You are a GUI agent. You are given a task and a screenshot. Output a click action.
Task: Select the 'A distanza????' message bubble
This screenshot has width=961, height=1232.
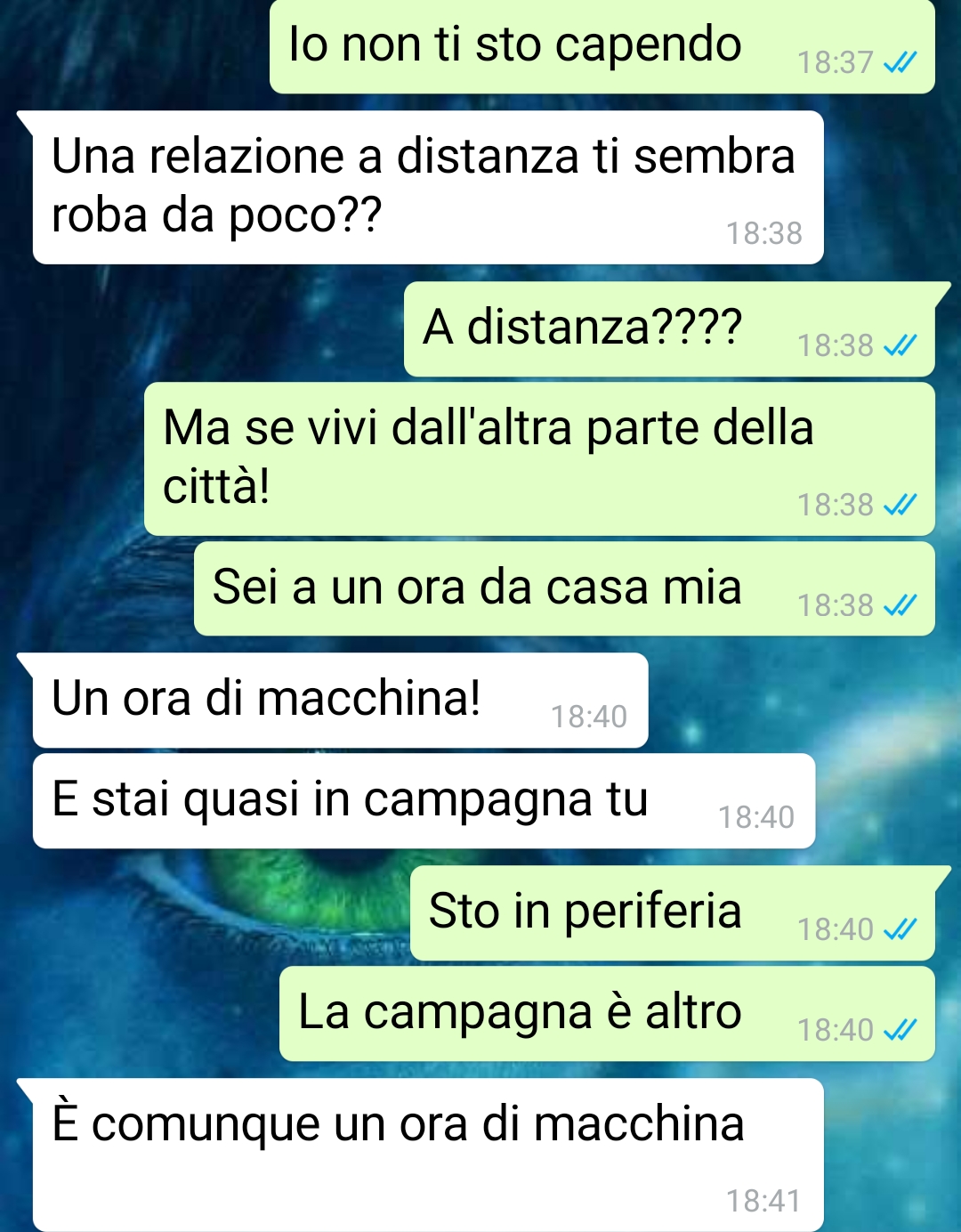[x=669, y=329]
